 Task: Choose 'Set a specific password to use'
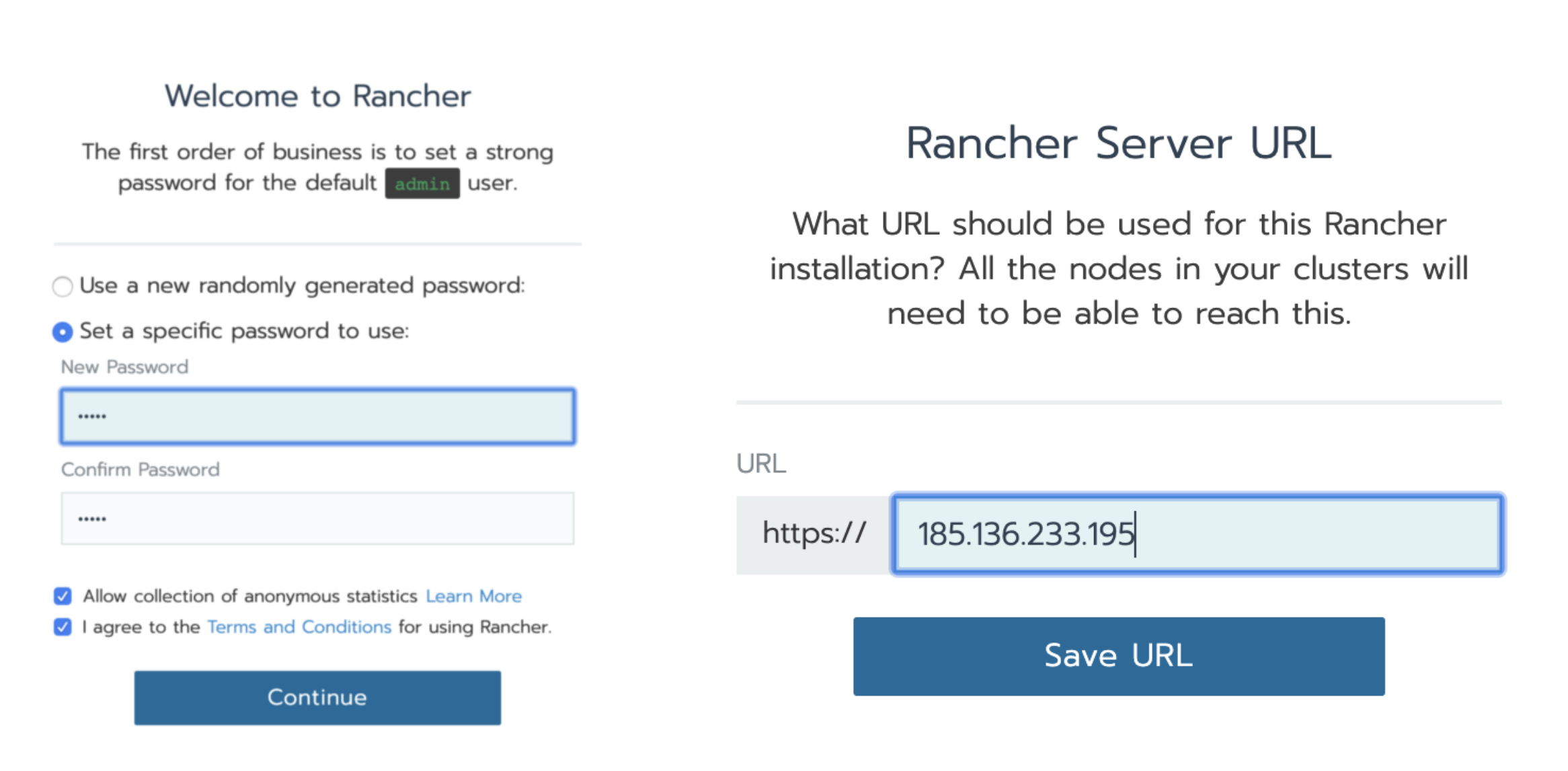point(63,332)
